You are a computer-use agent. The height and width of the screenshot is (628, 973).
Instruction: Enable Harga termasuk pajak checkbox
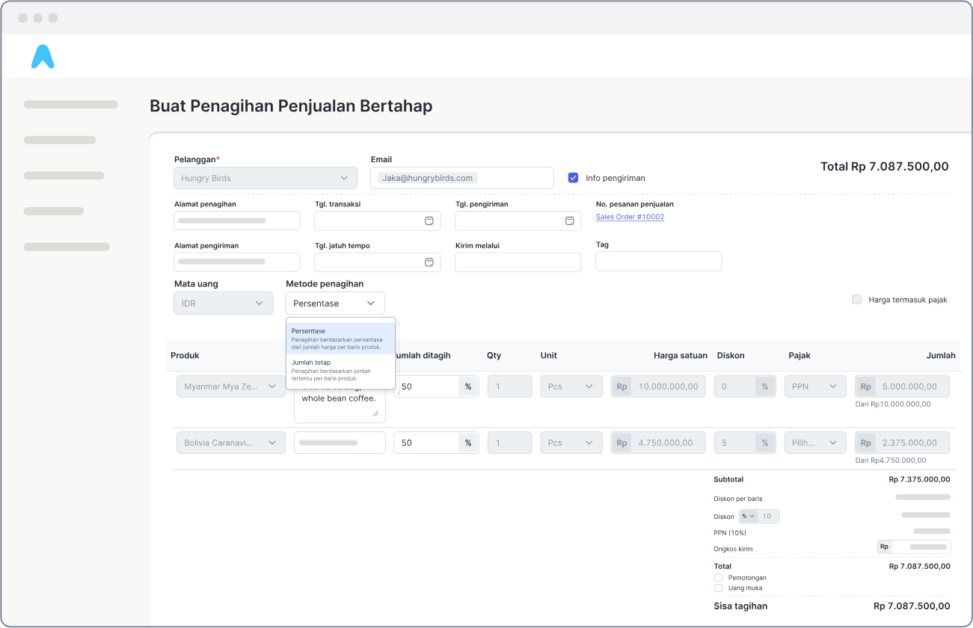tap(856, 299)
